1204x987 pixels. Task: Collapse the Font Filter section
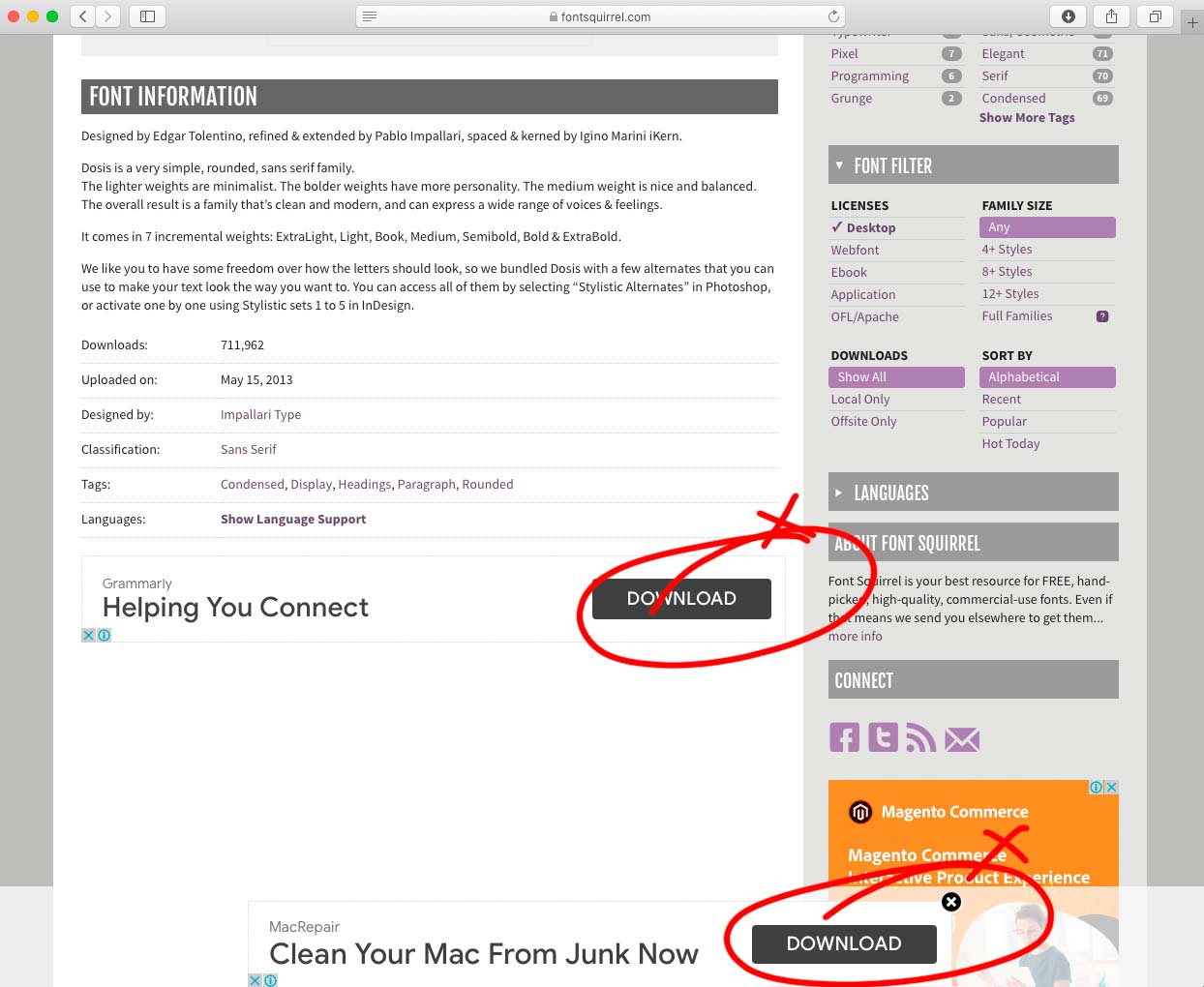click(x=974, y=165)
